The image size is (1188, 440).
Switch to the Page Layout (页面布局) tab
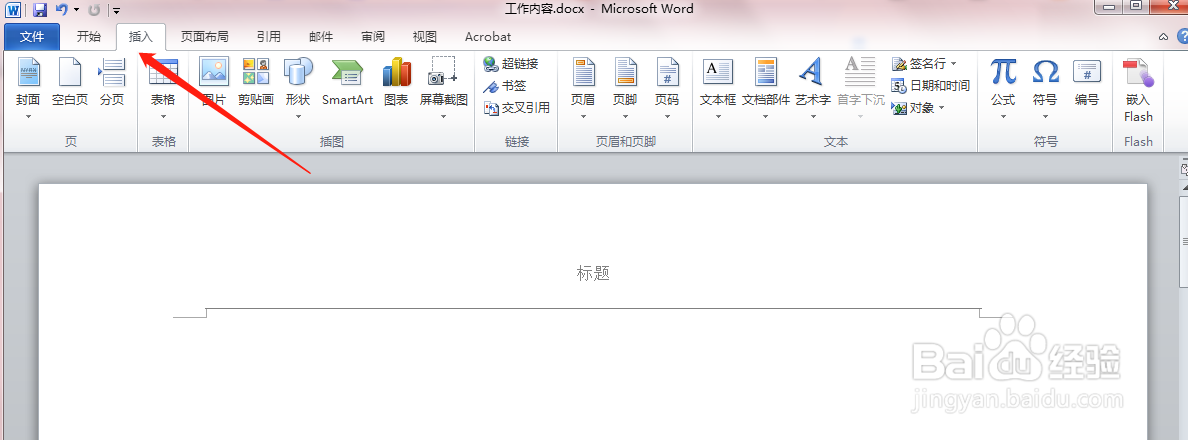(204, 36)
